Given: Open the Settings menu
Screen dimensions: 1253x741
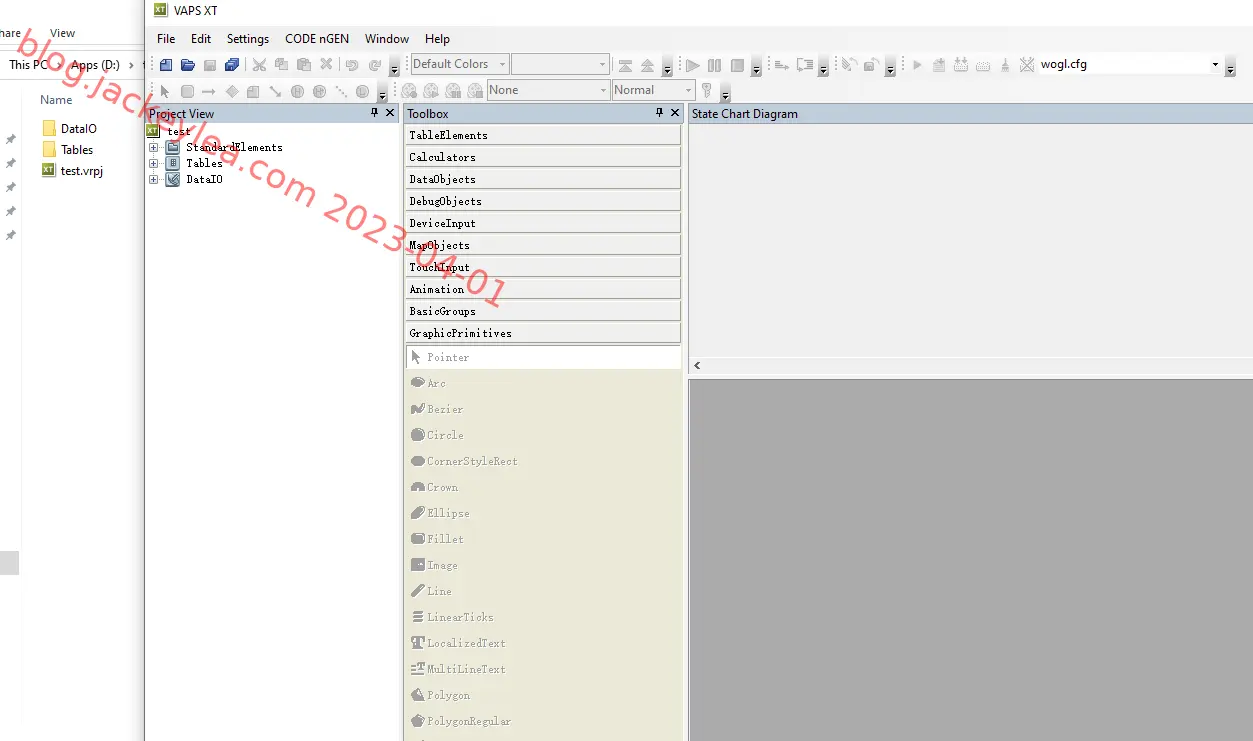Looking at the screenshot, I should (x=248, y=39).
